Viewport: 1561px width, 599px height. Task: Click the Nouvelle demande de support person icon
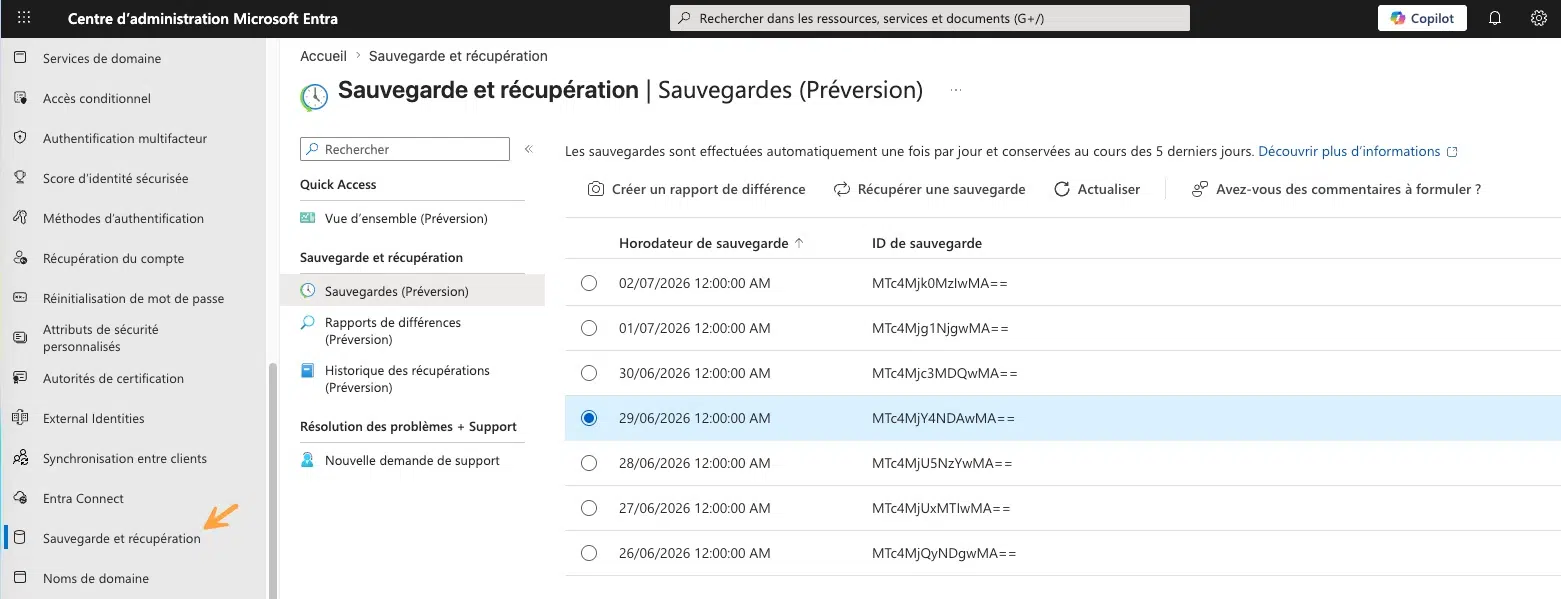[308, 461]
